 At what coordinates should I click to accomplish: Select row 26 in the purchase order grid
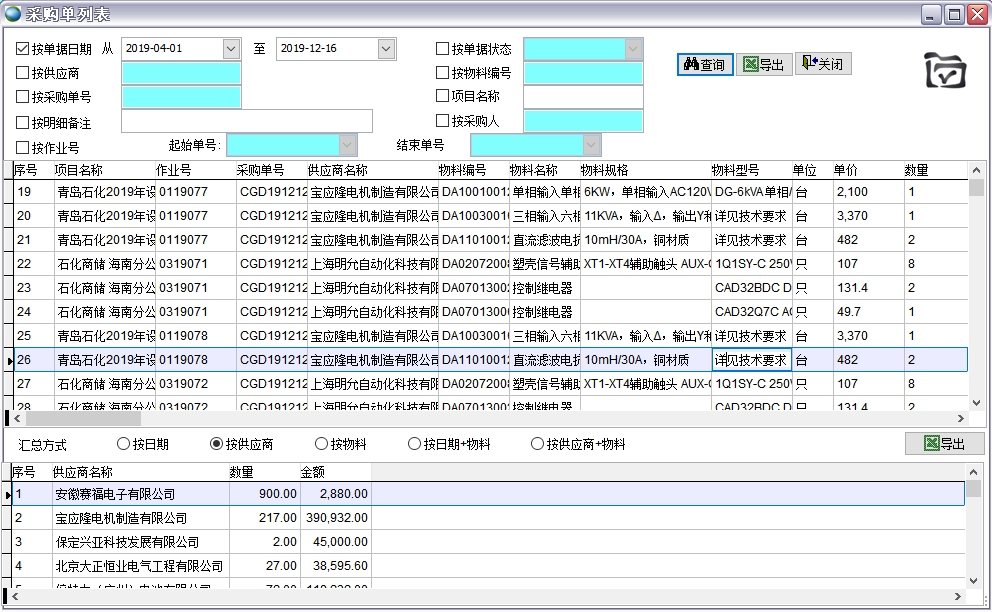300,359
